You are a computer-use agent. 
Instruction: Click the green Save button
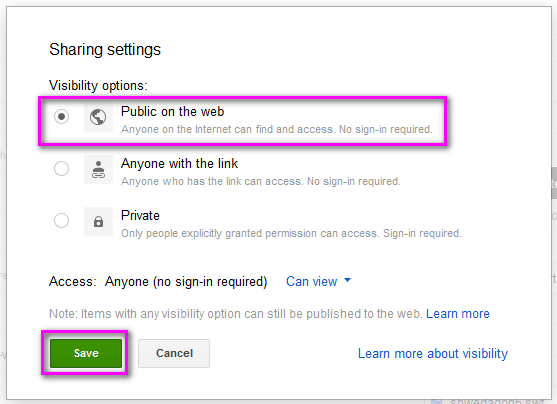[x=86, y=353]
